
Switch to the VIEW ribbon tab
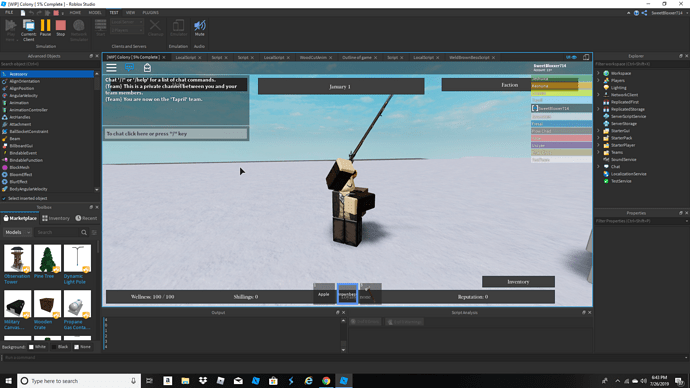(130, 13)
